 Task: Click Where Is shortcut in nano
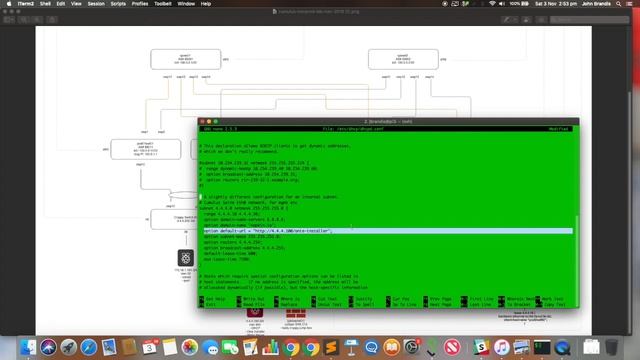[x=287, y=299]
